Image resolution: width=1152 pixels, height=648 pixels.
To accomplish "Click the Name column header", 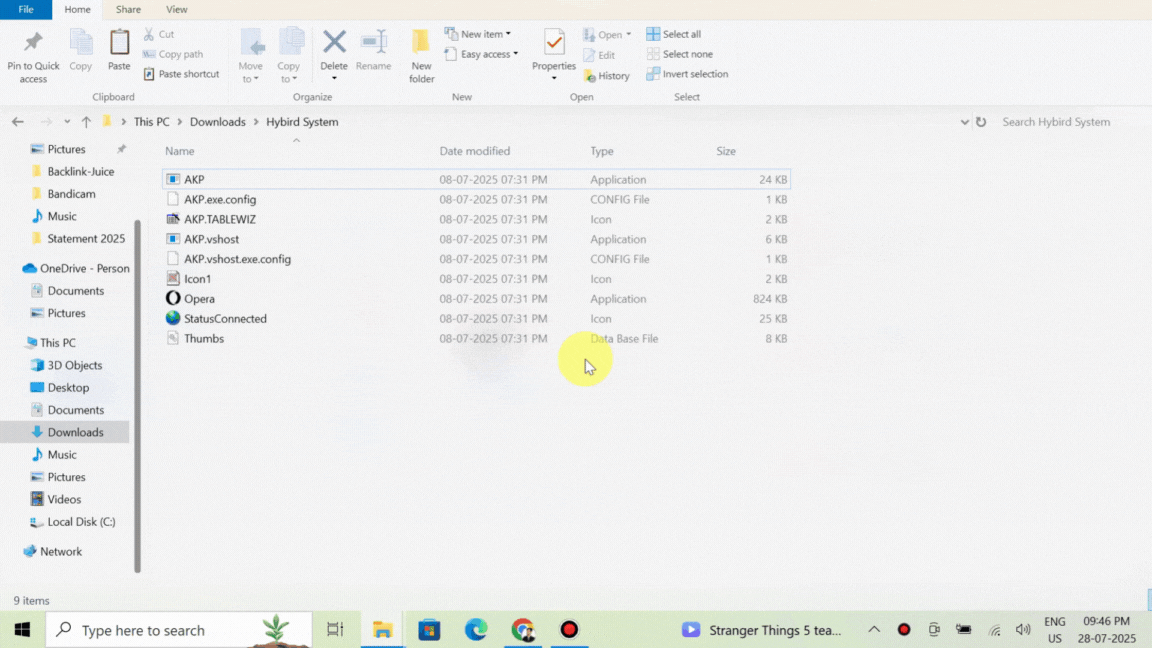I will click(180, 151).
